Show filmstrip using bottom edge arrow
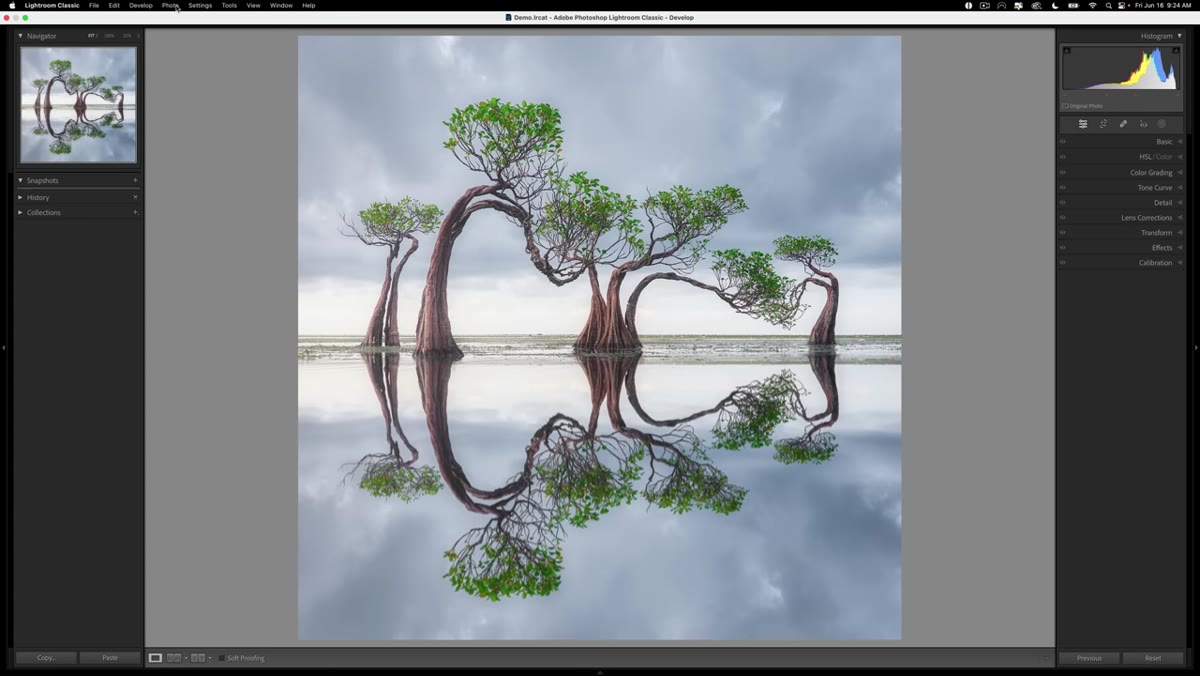 600,673
